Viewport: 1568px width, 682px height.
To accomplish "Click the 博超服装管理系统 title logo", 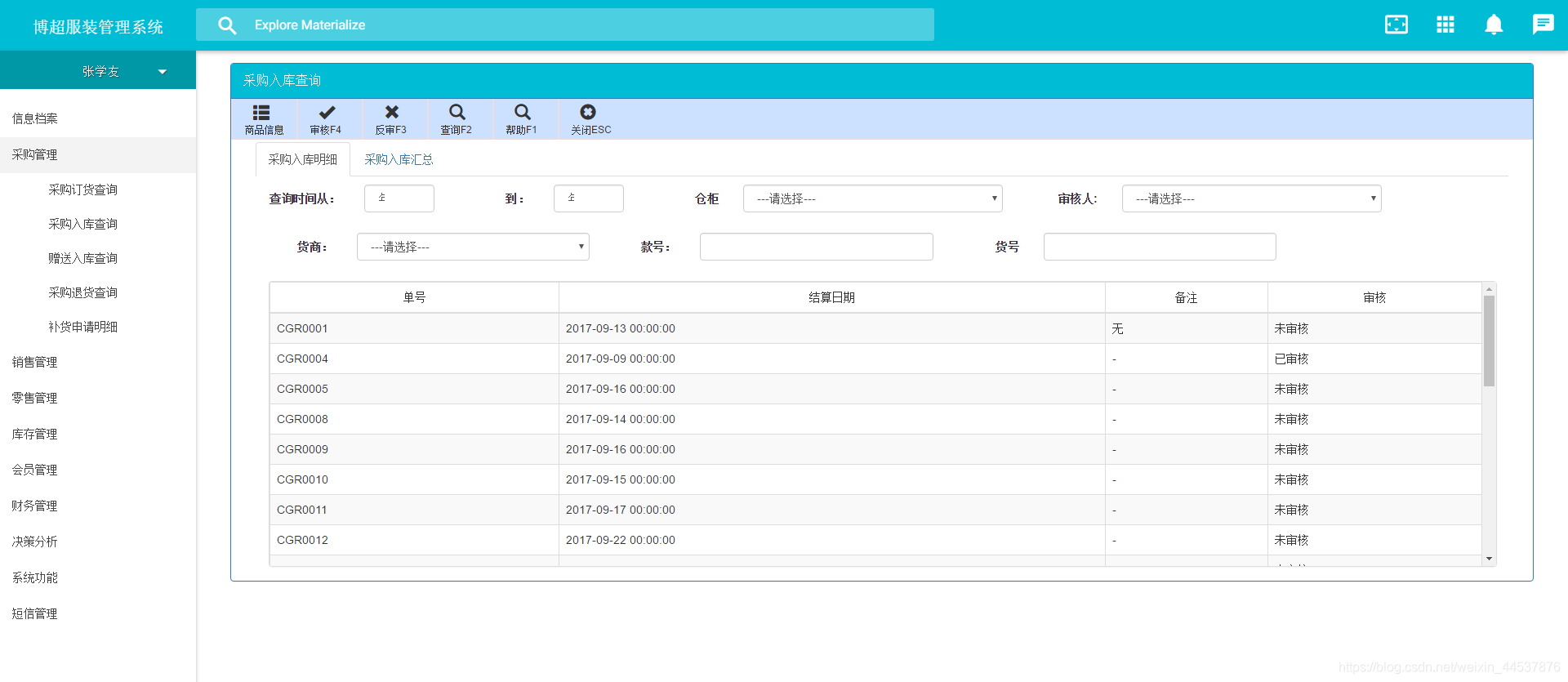I will [x=98, y=27].
